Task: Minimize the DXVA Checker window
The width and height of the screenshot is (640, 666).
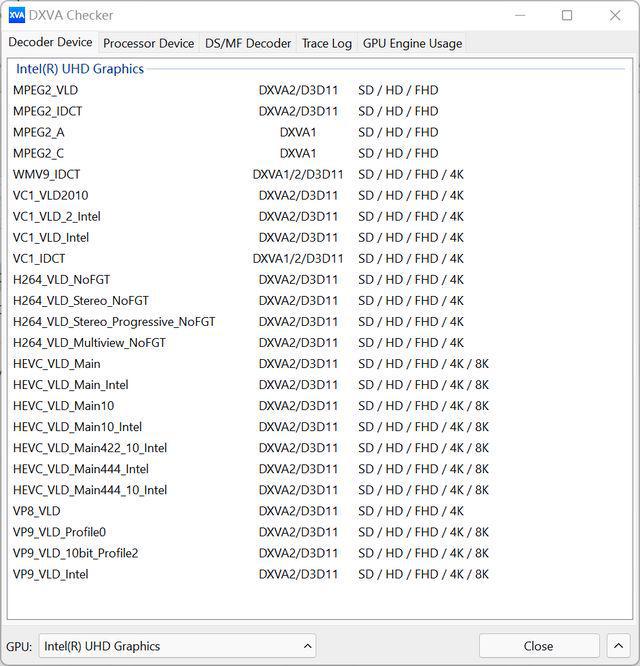Action: click(x=520, y=15)
